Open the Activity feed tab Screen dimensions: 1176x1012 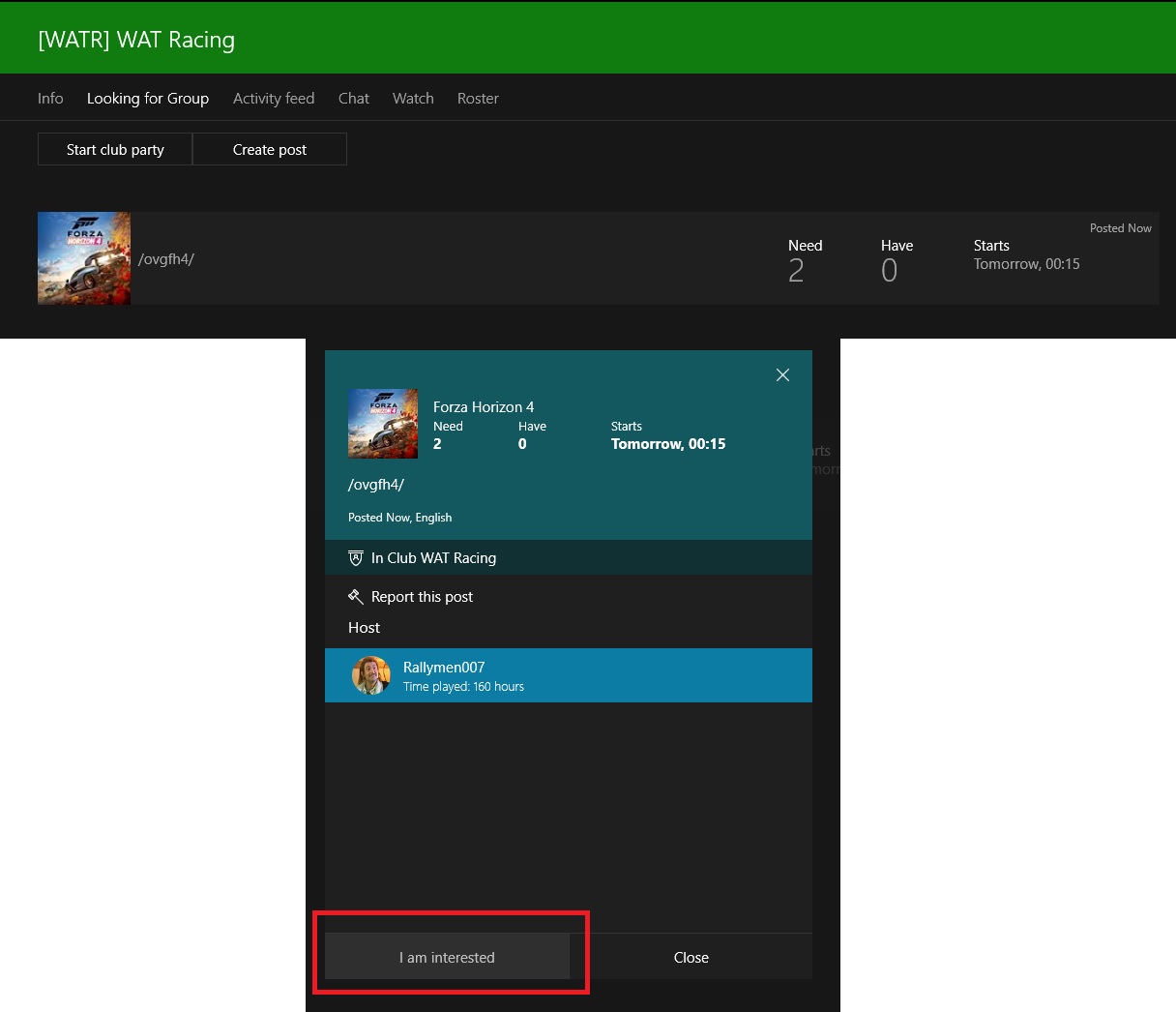coord(274,99)
